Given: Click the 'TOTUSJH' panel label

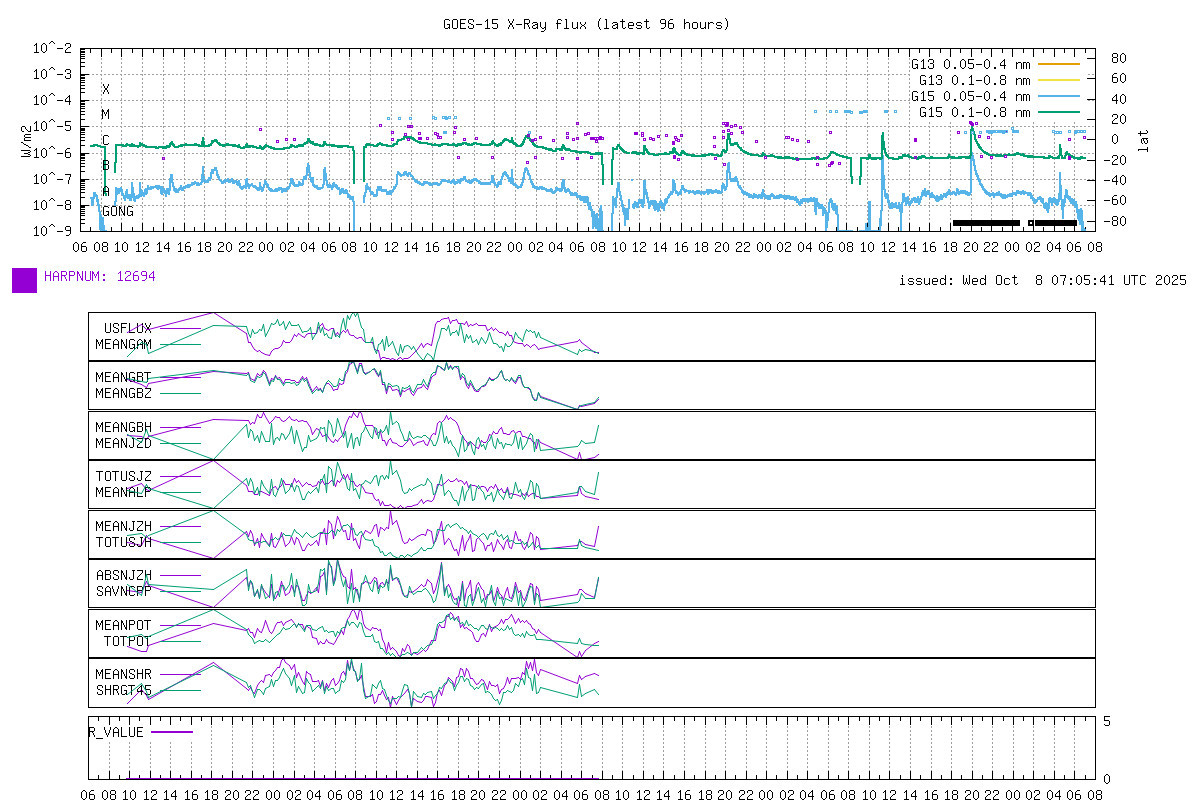Looking at the screenshot, I should 124,541.
